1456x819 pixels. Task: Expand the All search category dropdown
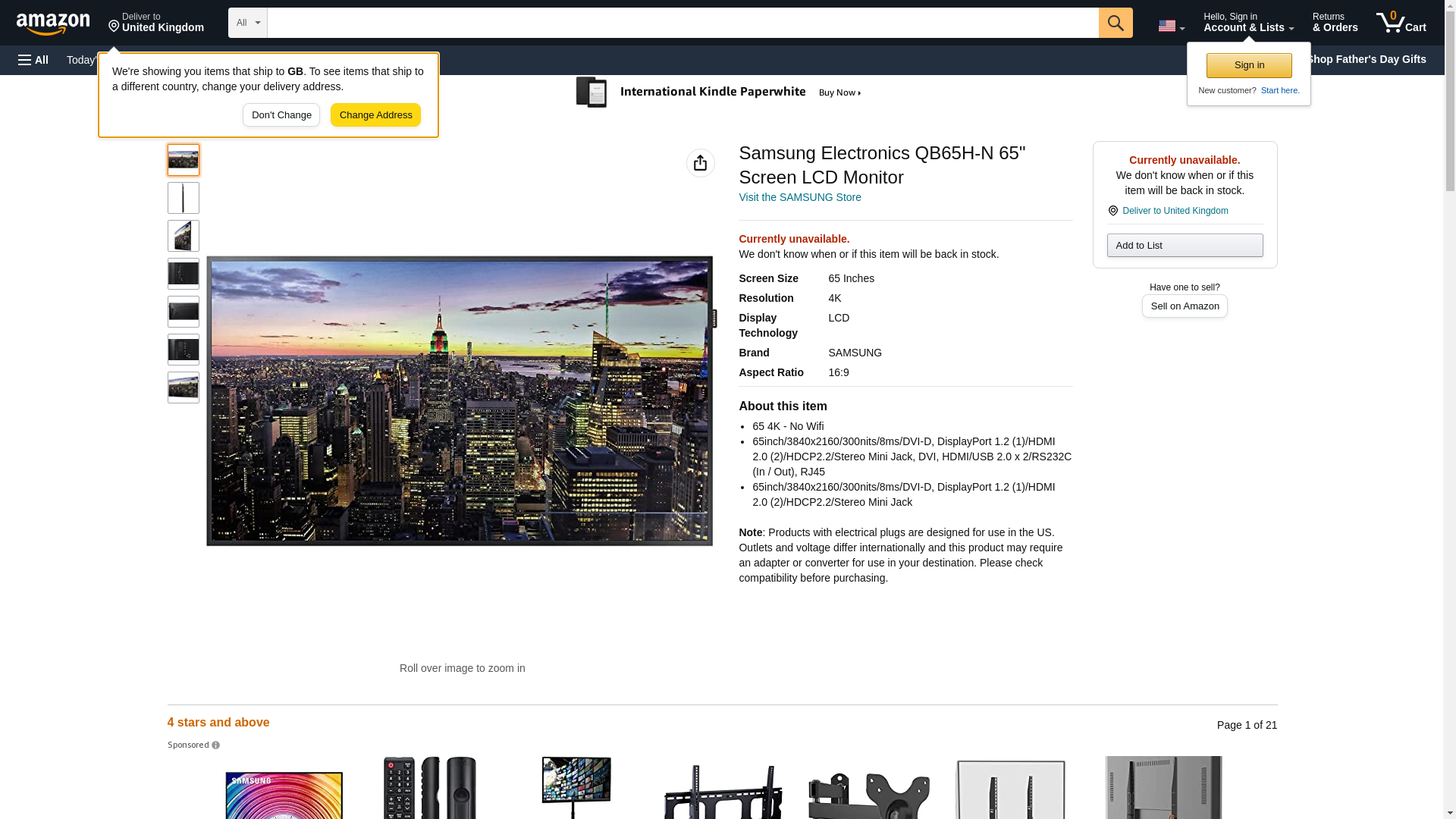click(x=247, y=23)
